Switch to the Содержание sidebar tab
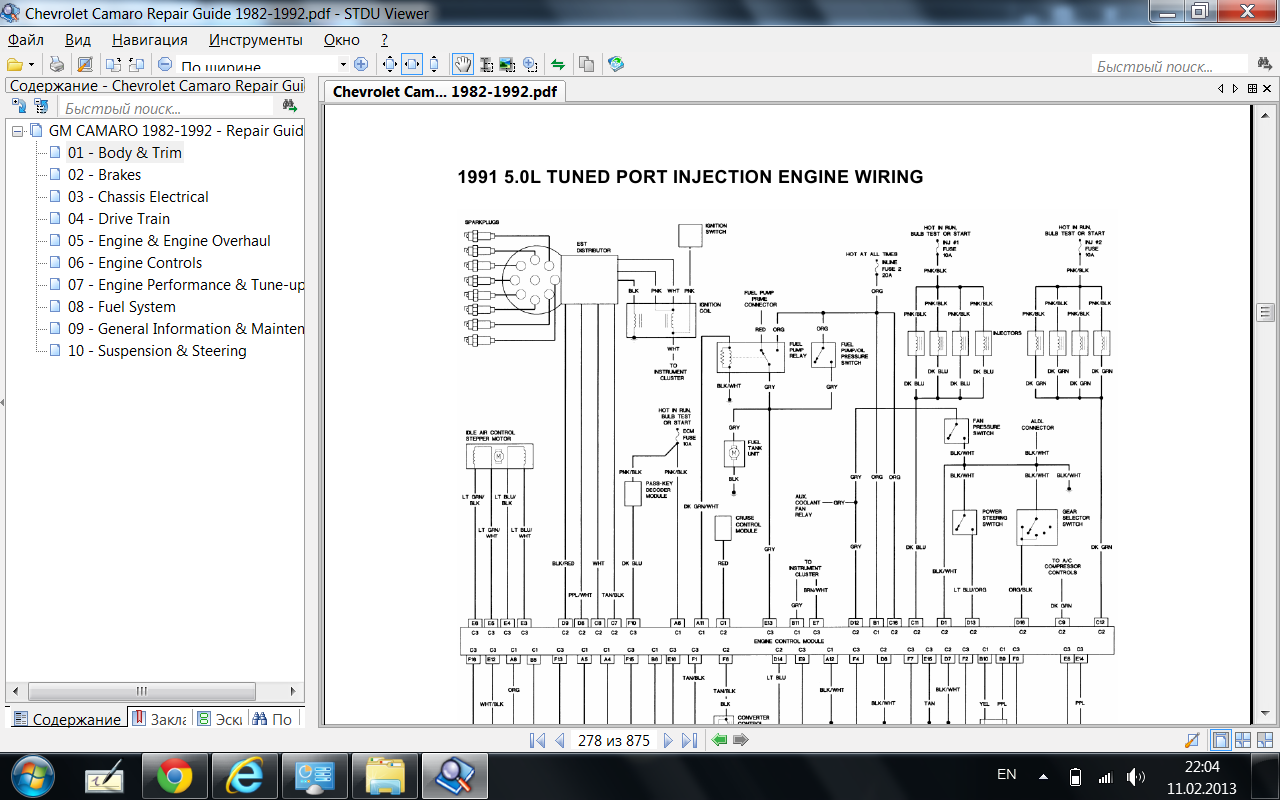1280x800 pixels. tap(66, 719)
